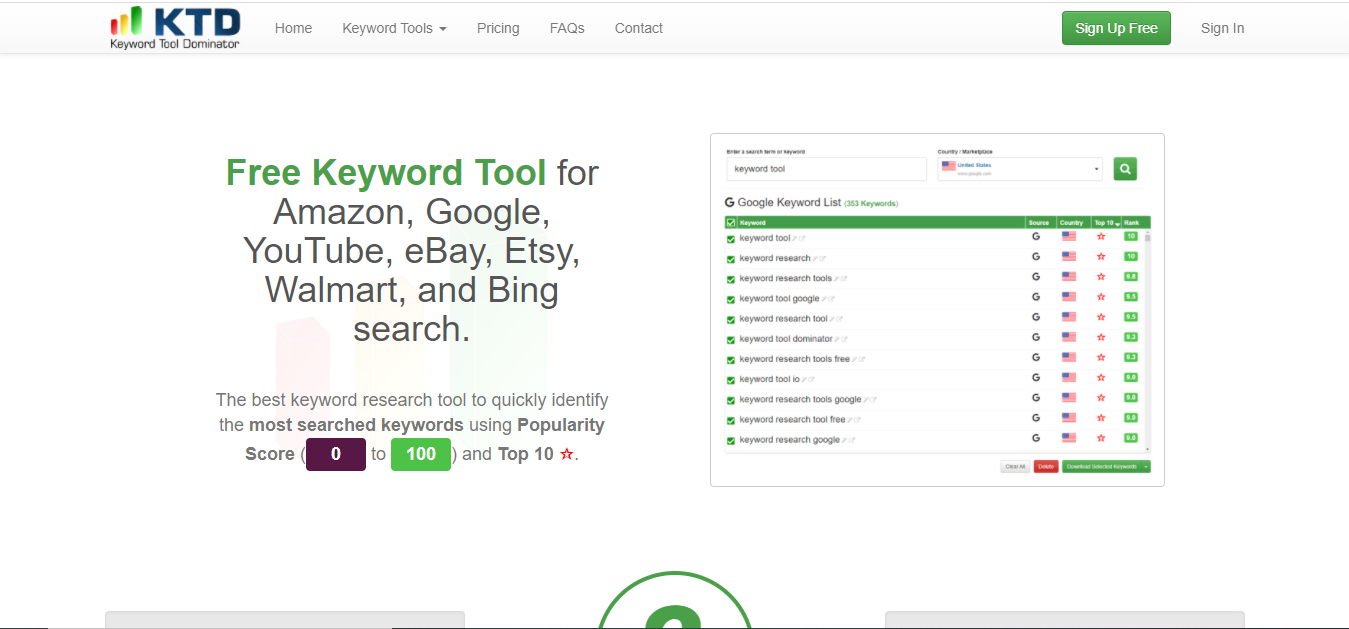Click the Google source icon for 'keyword tool google'
The image size is (1349, 629).
click(1036, 297)
